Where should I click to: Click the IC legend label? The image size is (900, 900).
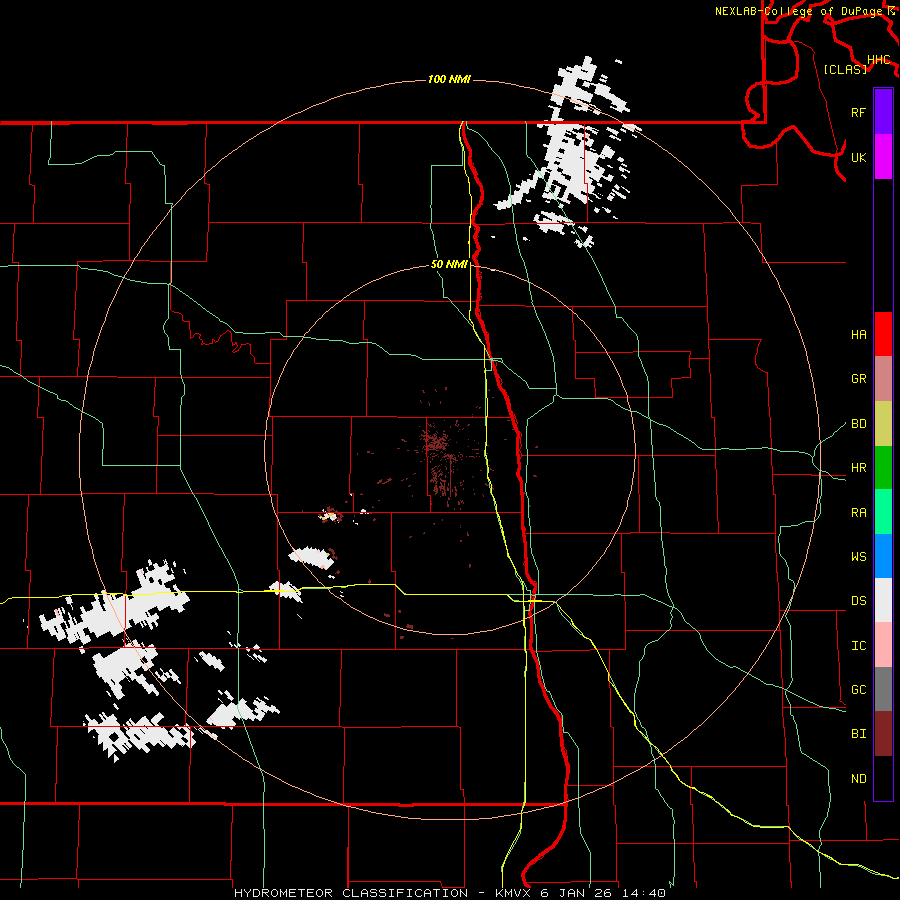(858, 646)
